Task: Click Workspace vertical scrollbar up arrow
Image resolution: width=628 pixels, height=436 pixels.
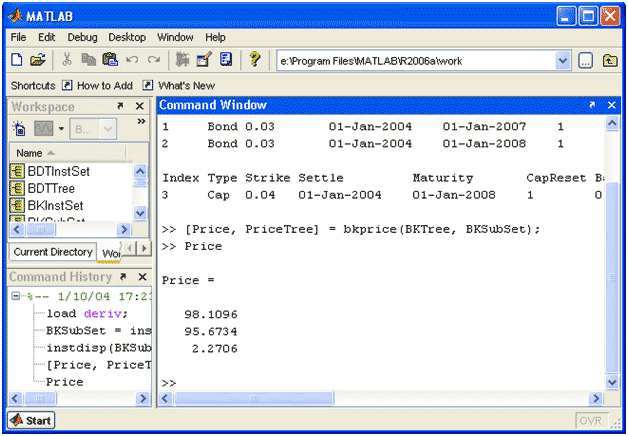Action: [x=140, y=171]
